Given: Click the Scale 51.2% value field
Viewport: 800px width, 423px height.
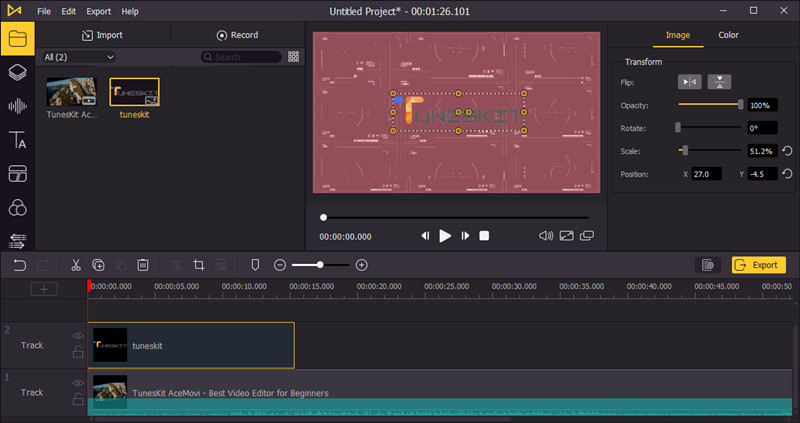Looking at the screenshot, I should click(762, 151).
